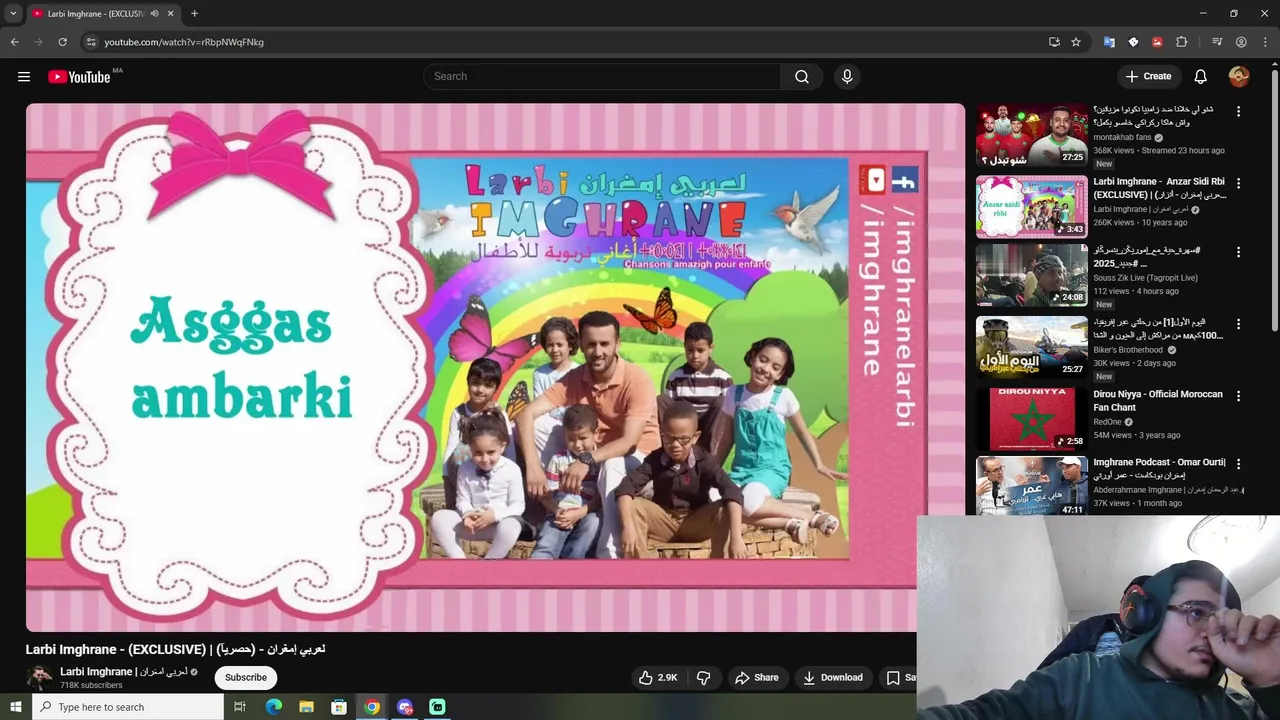Open Microsoft Store from taskbar
The height and width of the screenshot is (720, 1280).
click(339, 707)
